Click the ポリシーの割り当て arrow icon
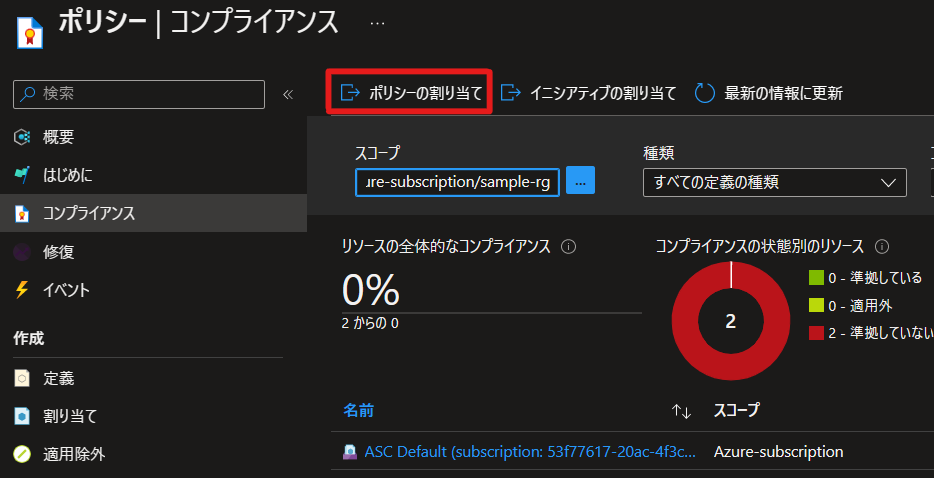The width and height of the screenshot is (934, 478). coord(350,93)
